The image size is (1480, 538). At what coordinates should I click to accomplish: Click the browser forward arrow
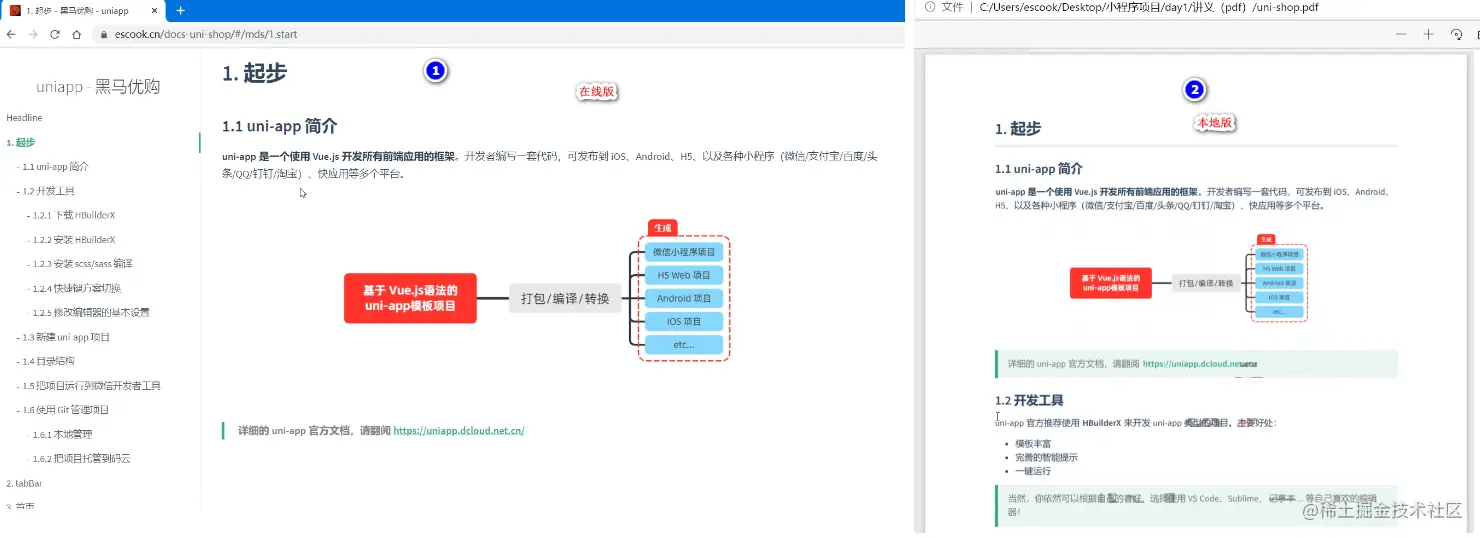33,34
